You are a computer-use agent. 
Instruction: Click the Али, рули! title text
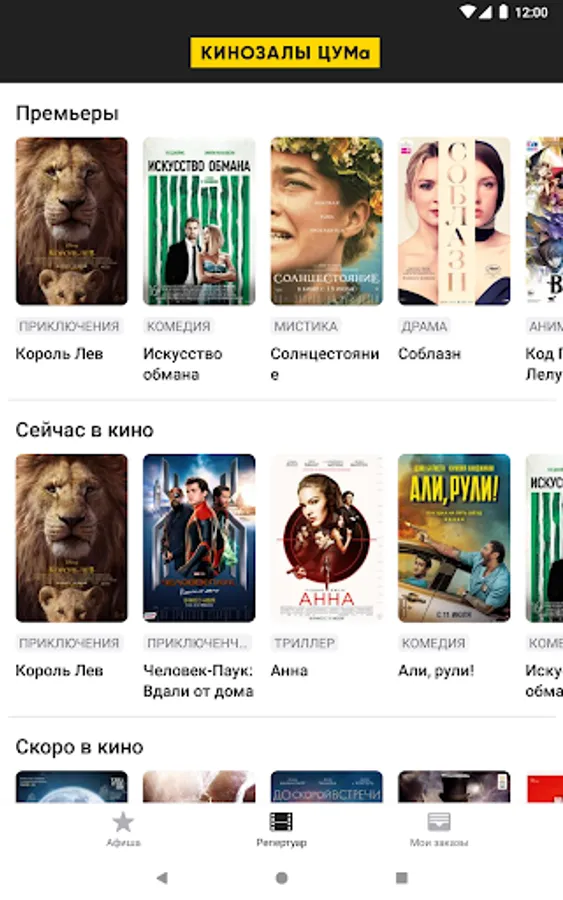pyautogui.click(x=436, y=670)
